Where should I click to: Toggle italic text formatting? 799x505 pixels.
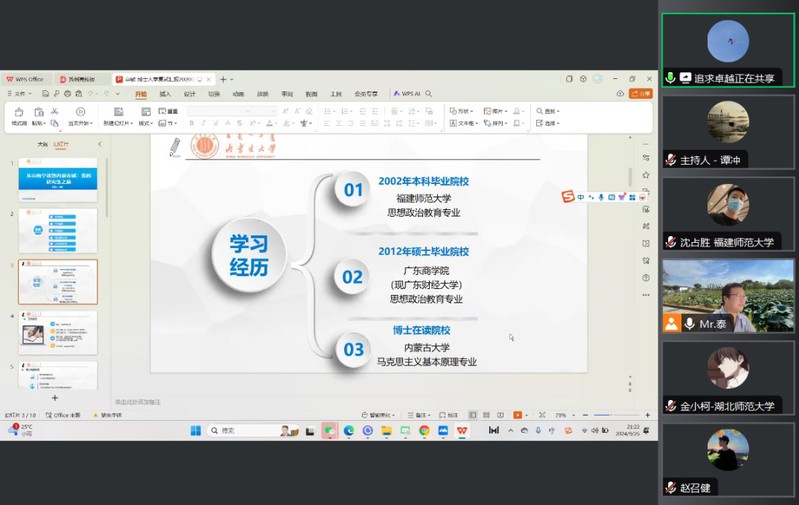(204, 123)
